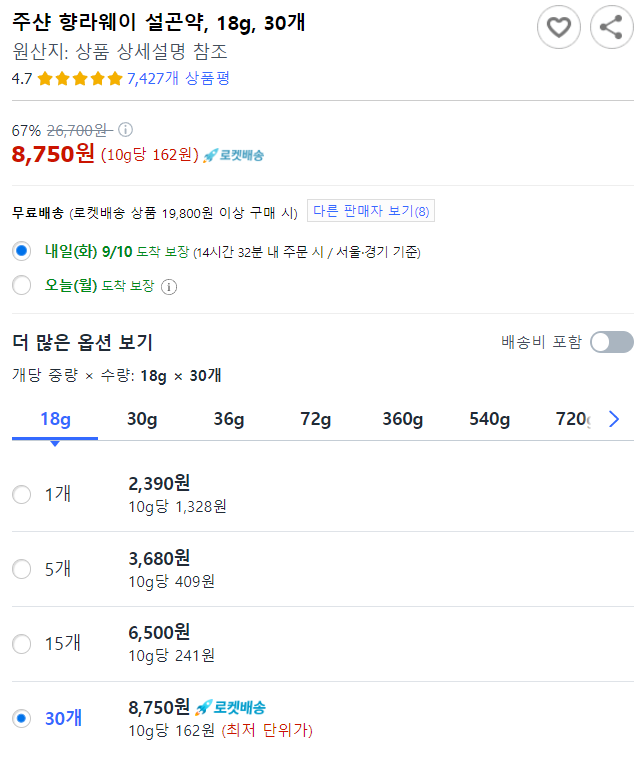Image resolution: width=641 pixels, height=761 pixels.
Task: Click the rating stars
Action: coord(80,79)
